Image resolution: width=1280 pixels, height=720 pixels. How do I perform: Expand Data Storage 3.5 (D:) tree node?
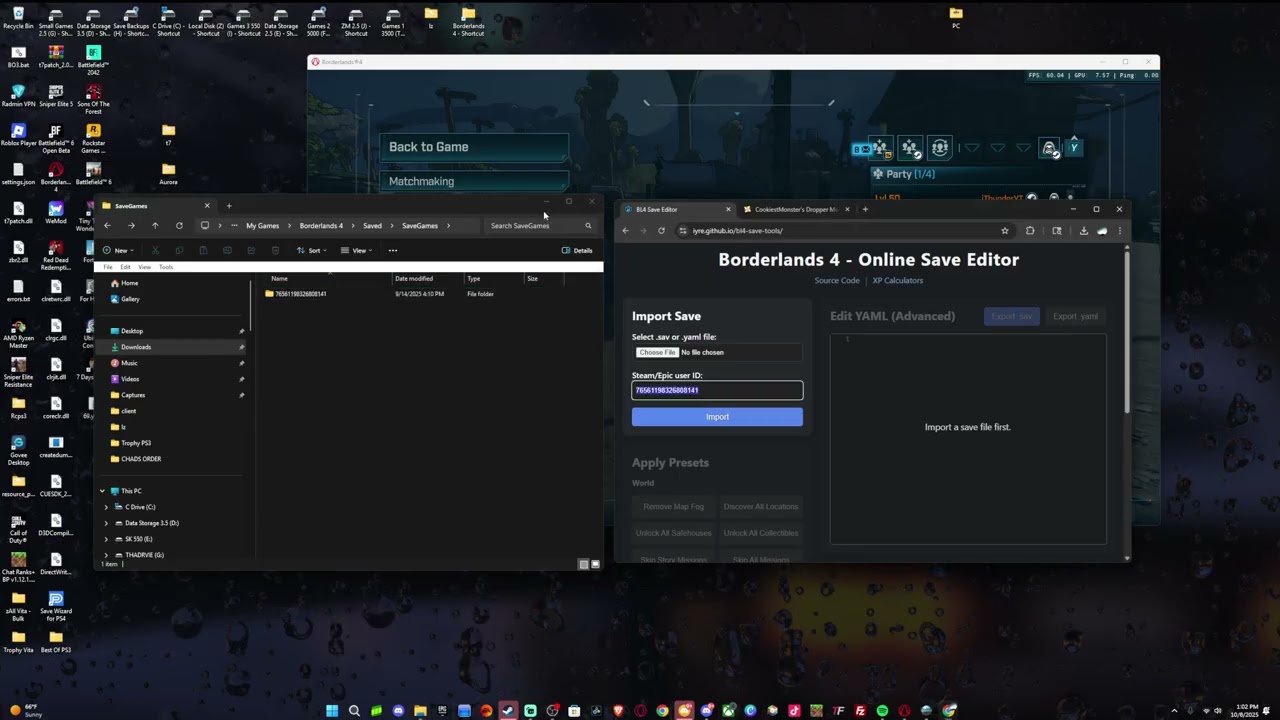click(x=106, y=523)
